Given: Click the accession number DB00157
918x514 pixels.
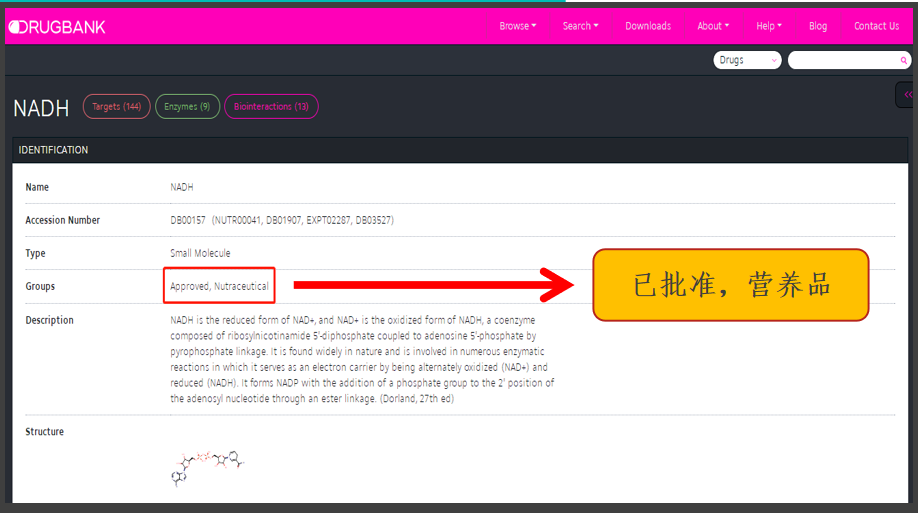Looking at the screenshot, I should click(188, 220).
